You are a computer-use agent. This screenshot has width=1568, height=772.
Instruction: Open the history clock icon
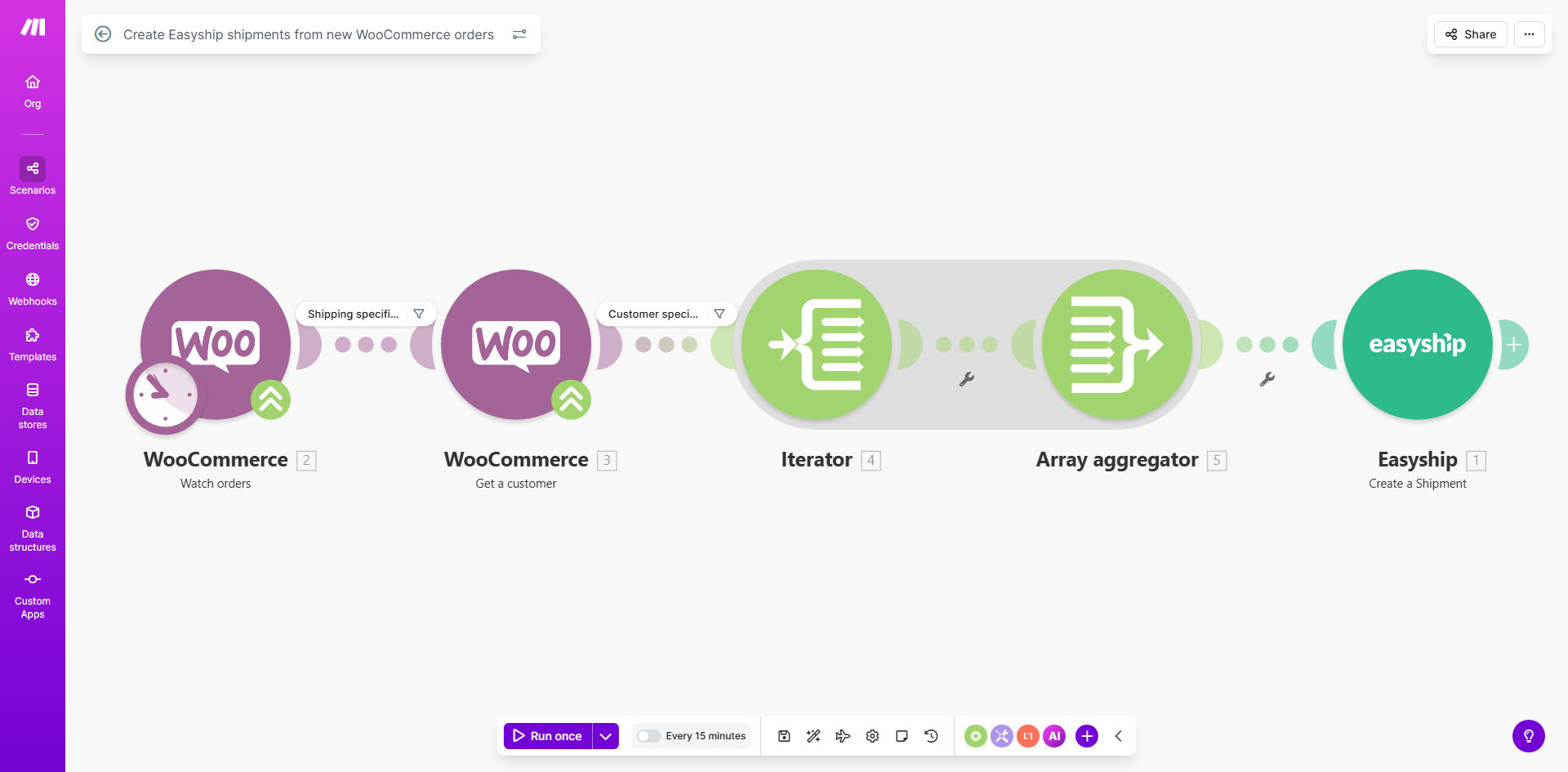(931, 736)
